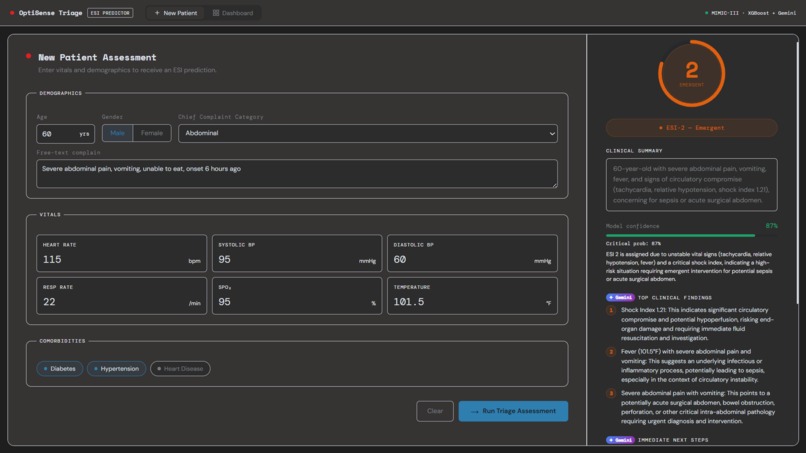The image size is (806, 453).
Task: Click finding number 3 abdominal pain icon
Action: click(x=611, y=393)
